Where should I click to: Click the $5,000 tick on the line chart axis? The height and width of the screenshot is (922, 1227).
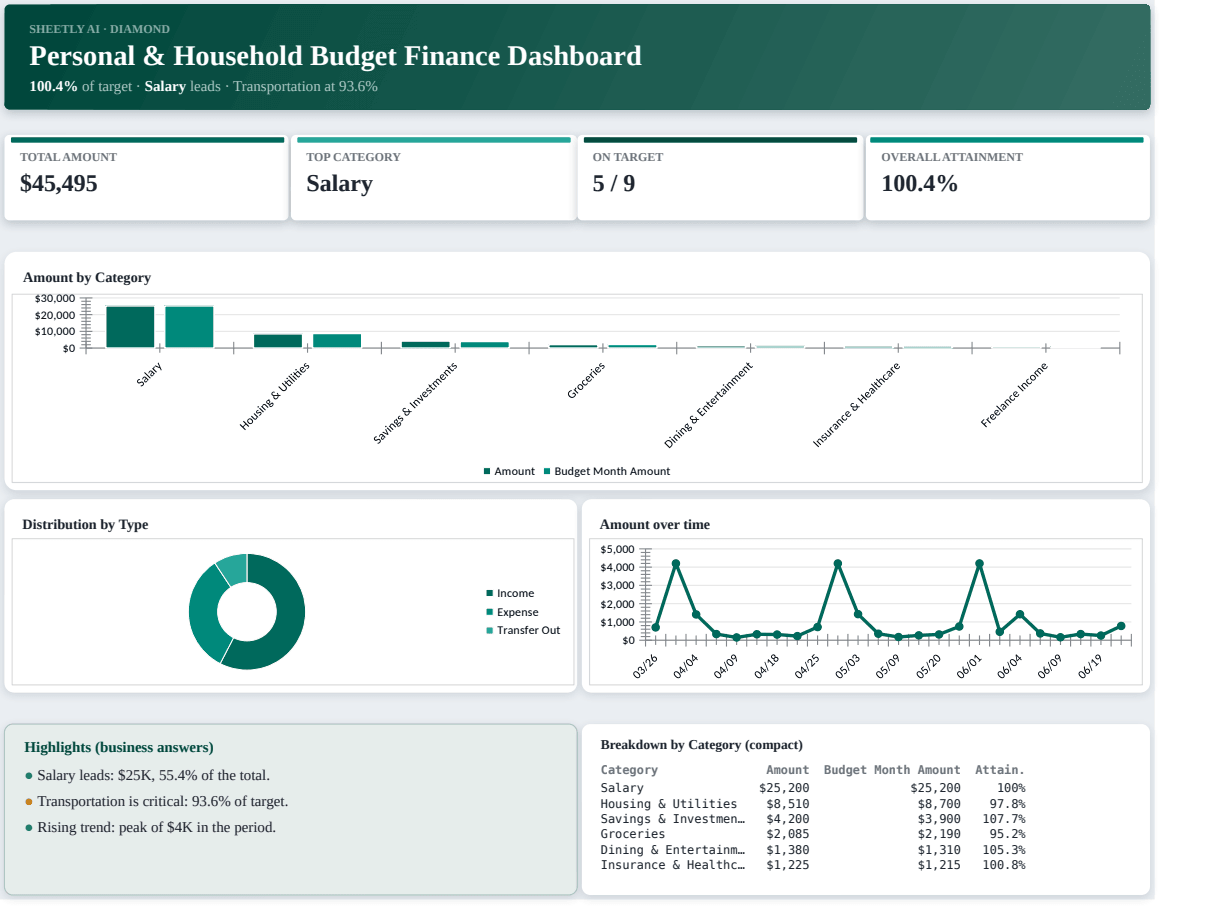click(617, 549)
